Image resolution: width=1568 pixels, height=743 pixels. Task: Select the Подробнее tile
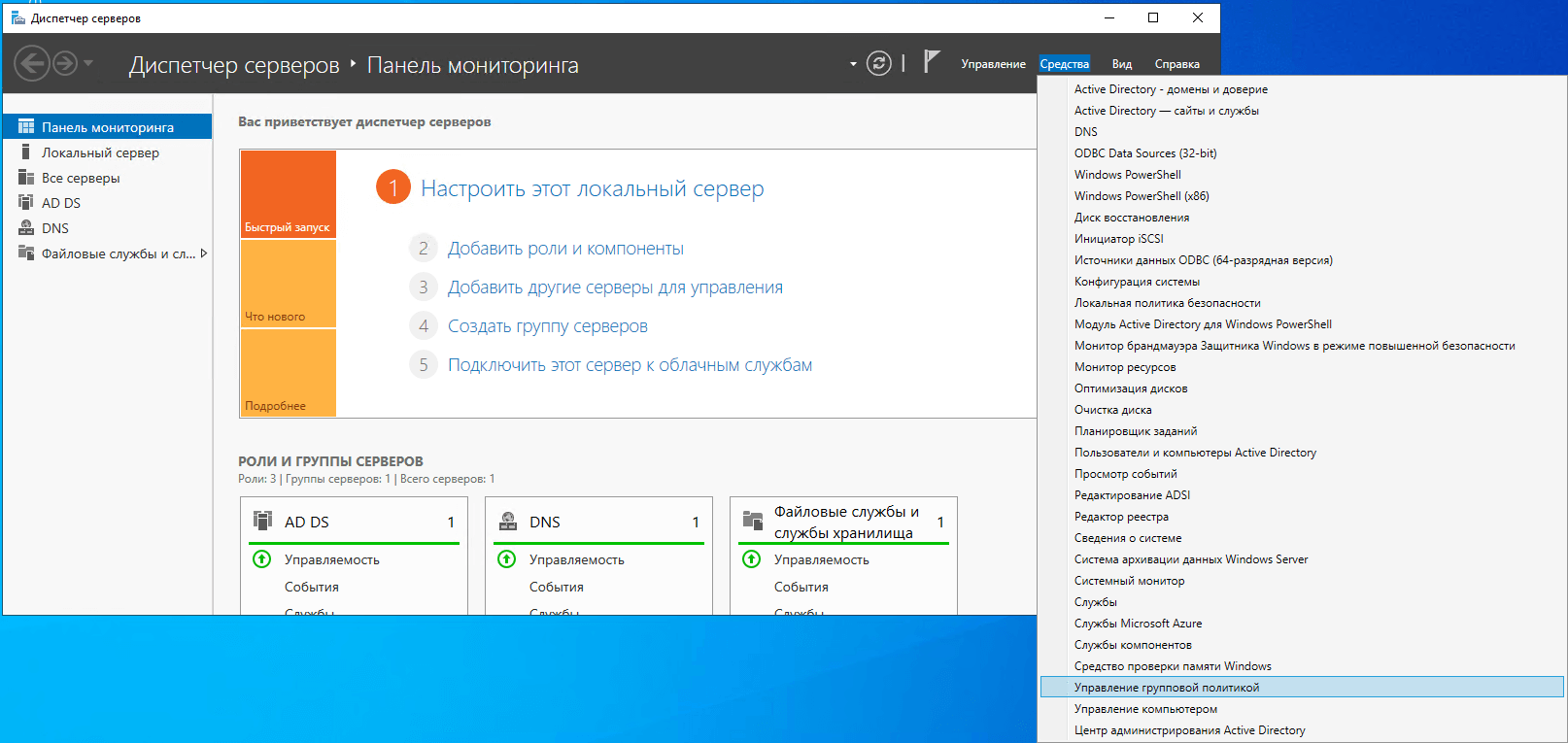pyautogui.click(x=288, y=373)
